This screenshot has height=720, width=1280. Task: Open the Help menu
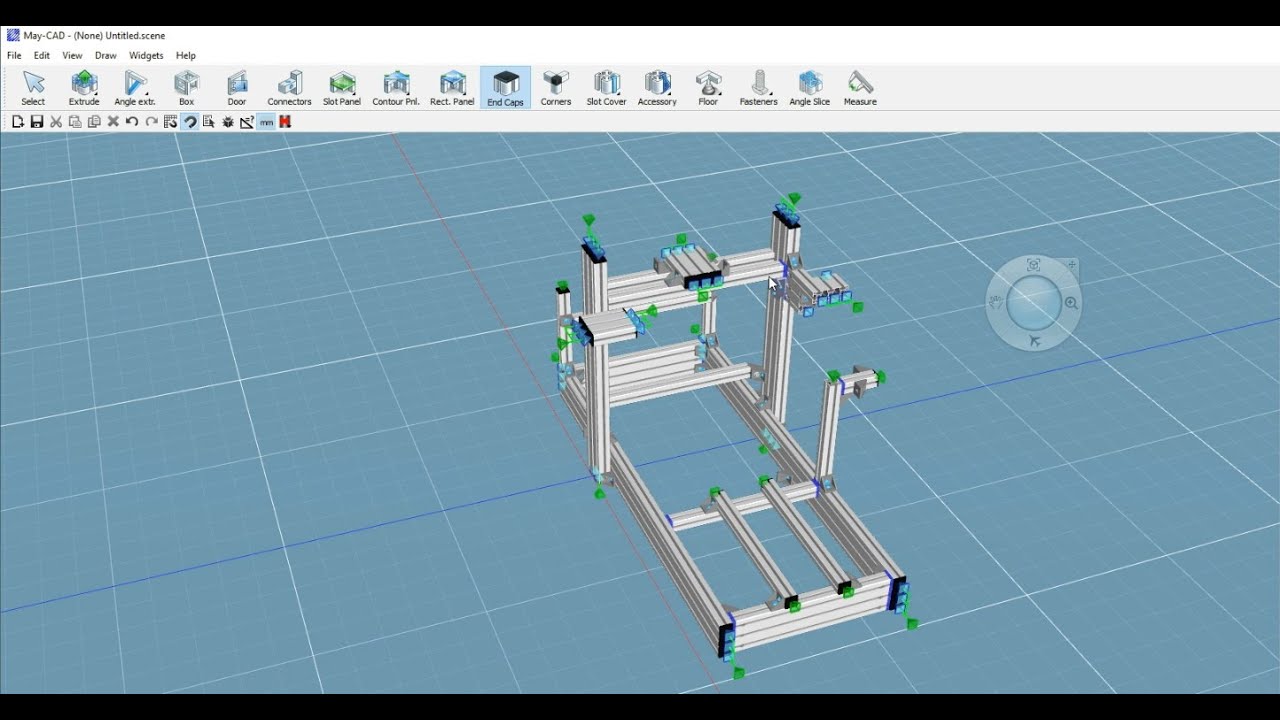click(x=186, y=56)
